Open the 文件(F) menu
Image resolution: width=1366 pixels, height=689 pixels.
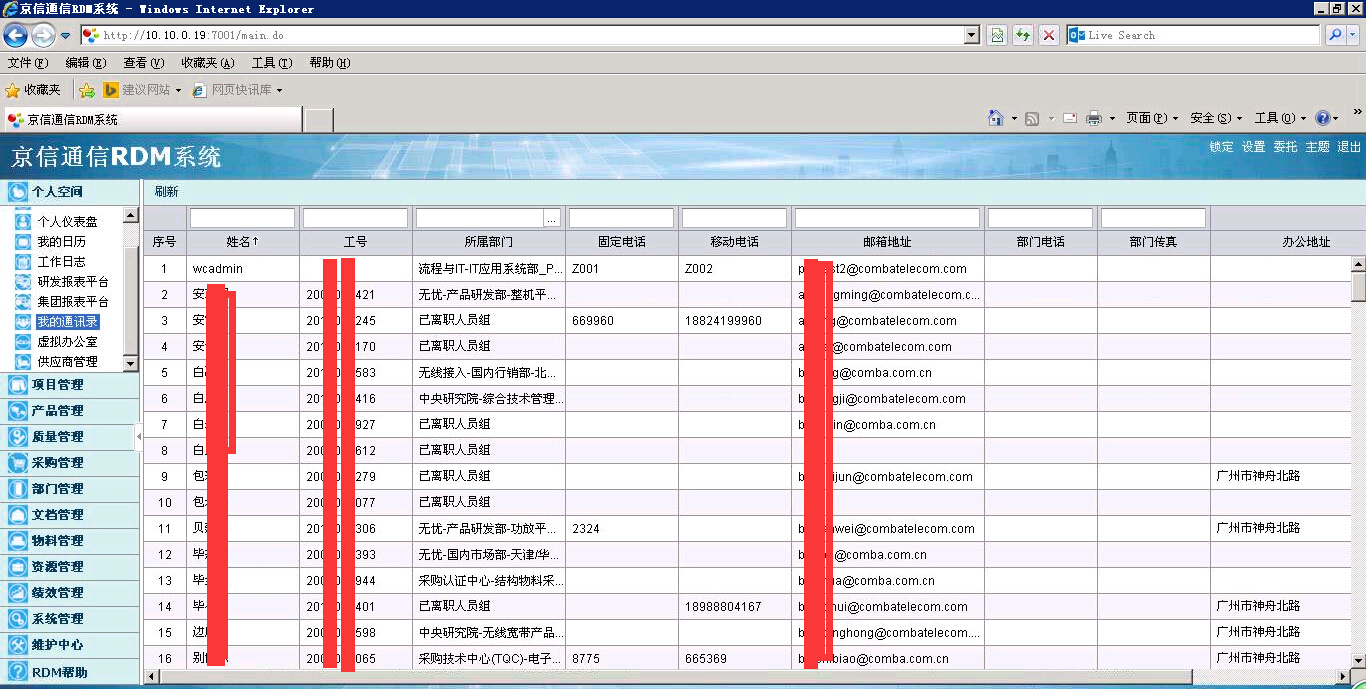point(27,63)
